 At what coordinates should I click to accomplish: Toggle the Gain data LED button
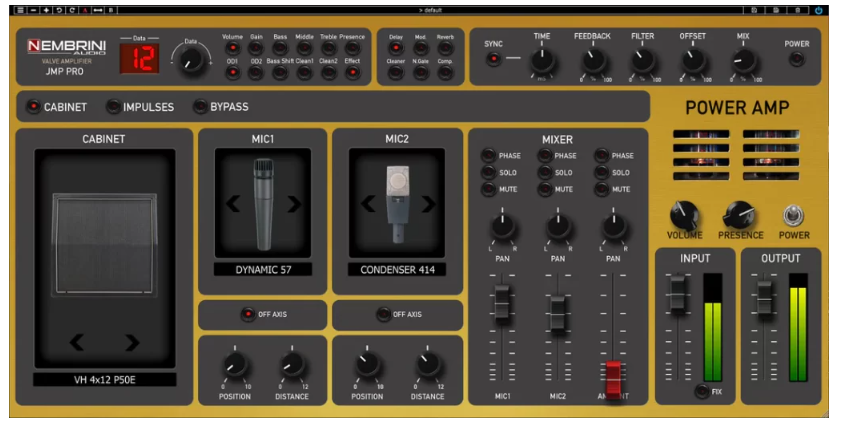(x=256, y=48)
